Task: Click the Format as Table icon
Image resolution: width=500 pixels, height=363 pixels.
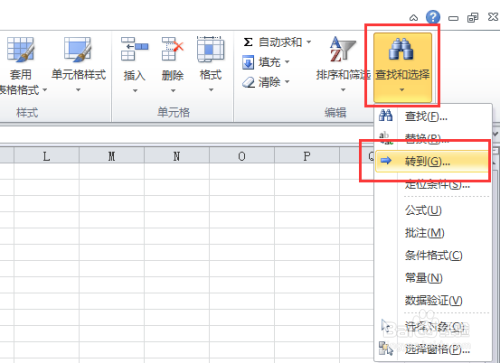Action: pyautogui.click(x=21, y=49)
